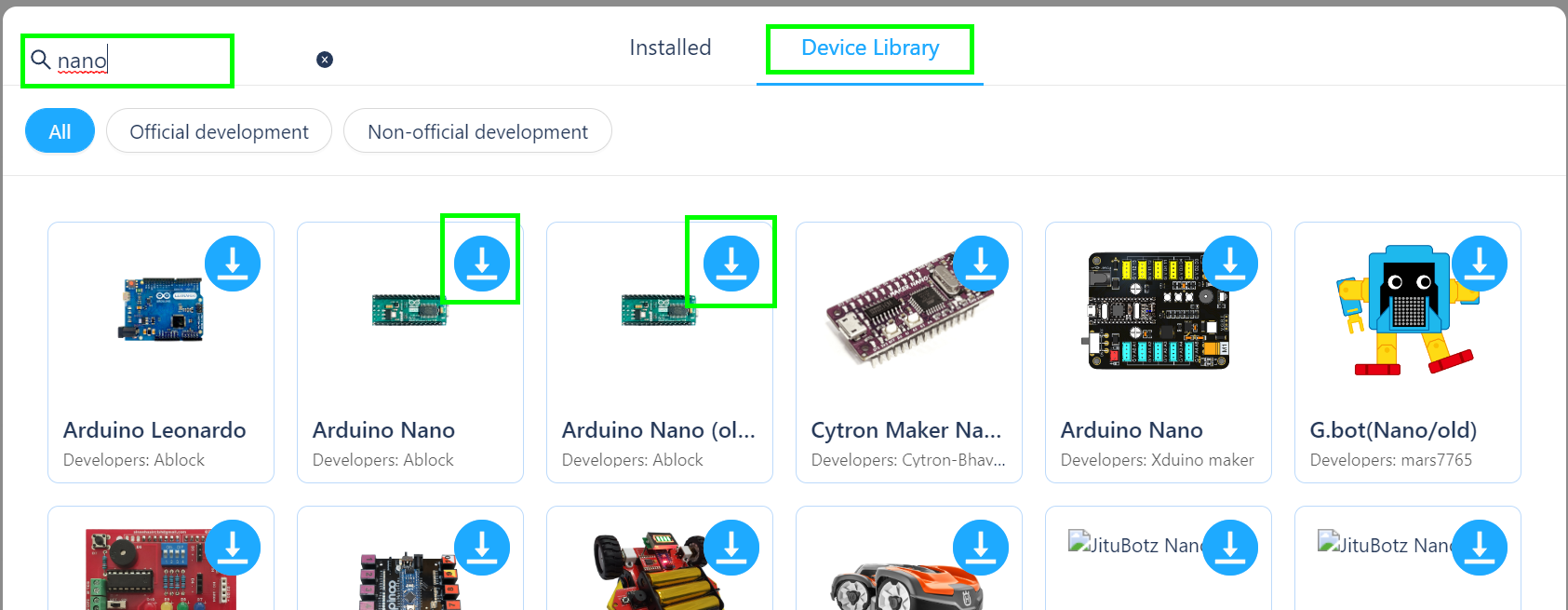The width and height of the screenshot is (1568, 610).
Task: Click the G.bot(Nano/old) device name
Action: (x=1393, y=430)
